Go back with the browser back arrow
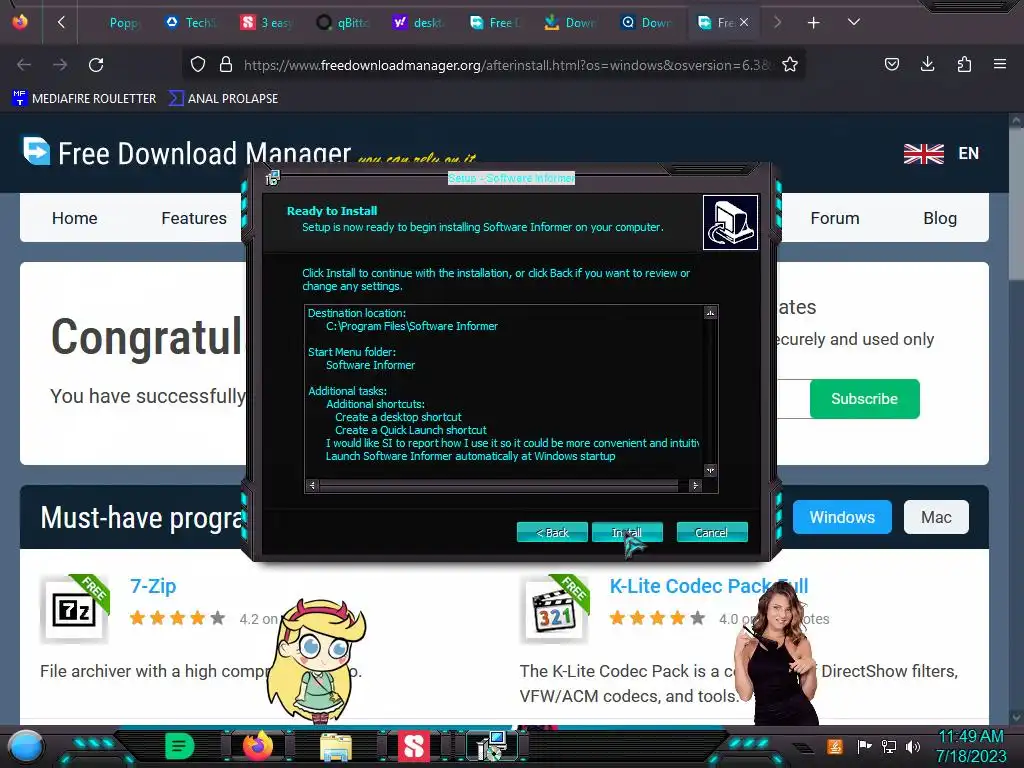 [24, 65]
